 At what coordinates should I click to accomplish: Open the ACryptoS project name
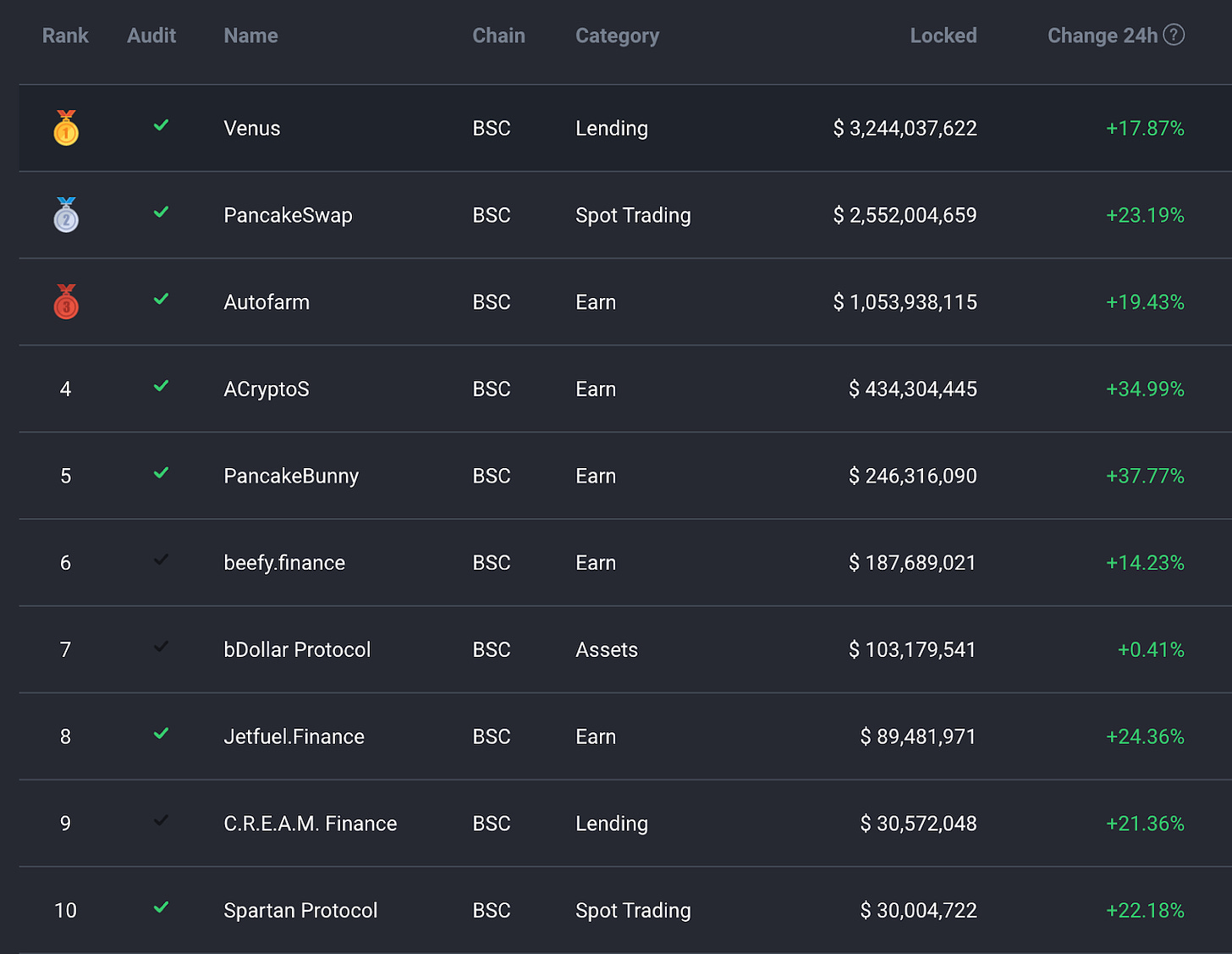pos(267,389)
